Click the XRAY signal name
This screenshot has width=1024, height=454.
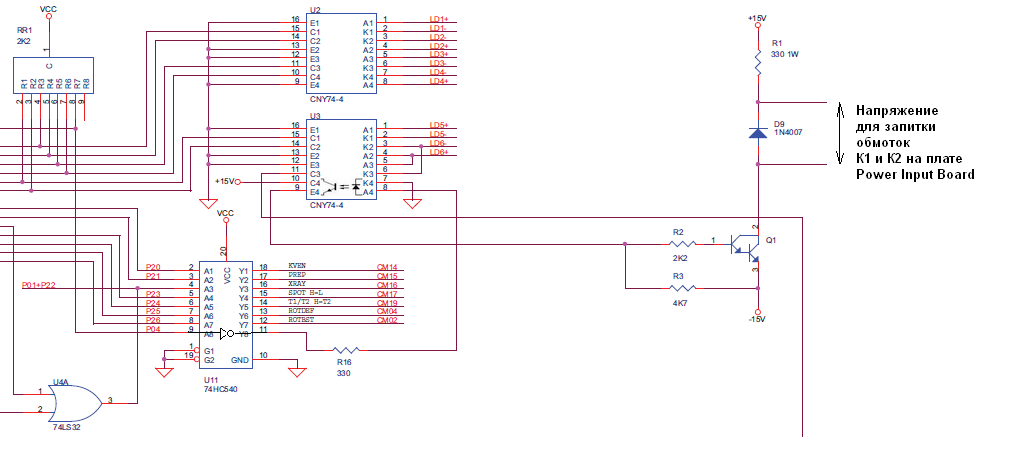(x=298, y=284)
